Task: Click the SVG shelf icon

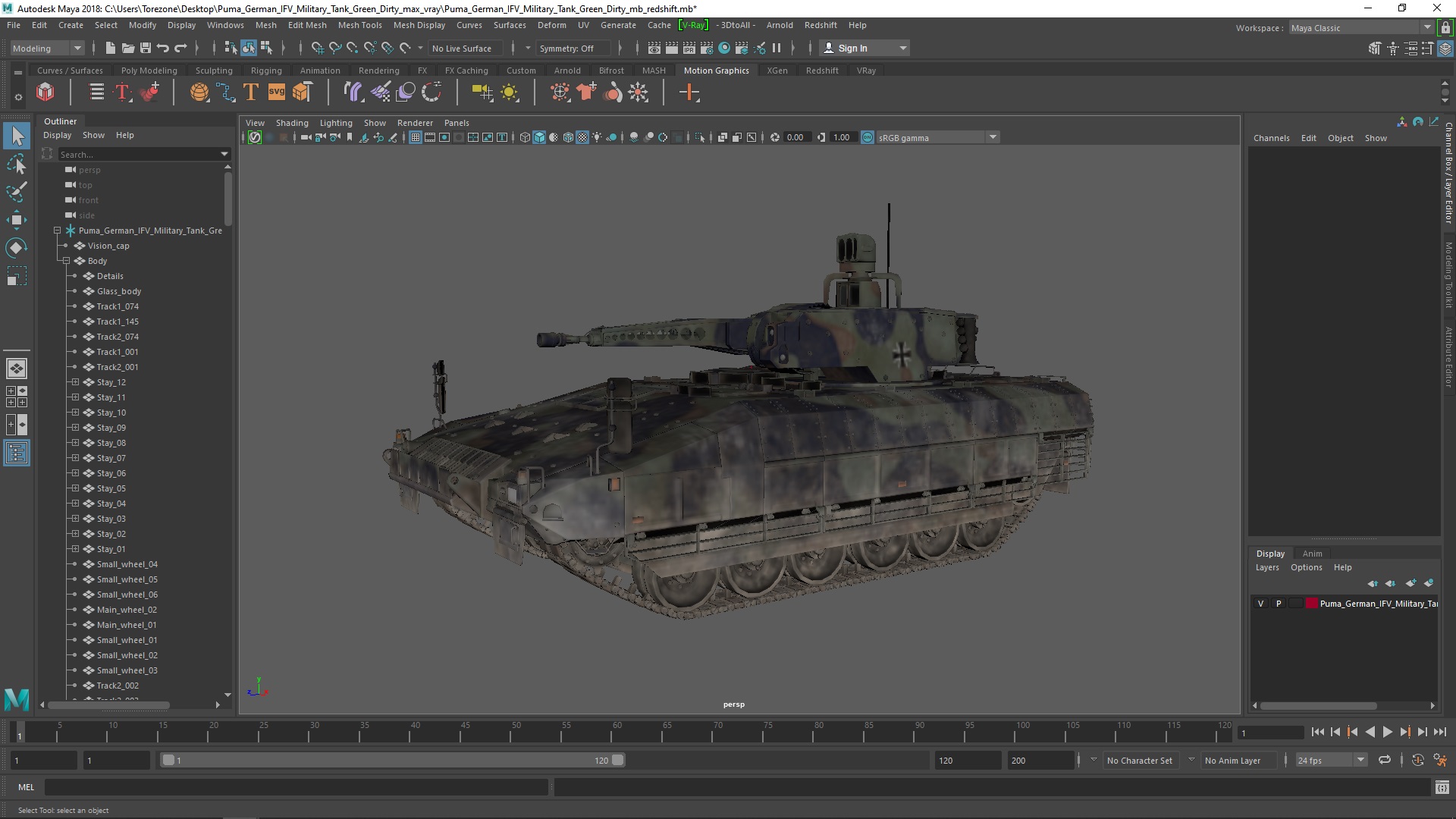Action: pos(277,93)
